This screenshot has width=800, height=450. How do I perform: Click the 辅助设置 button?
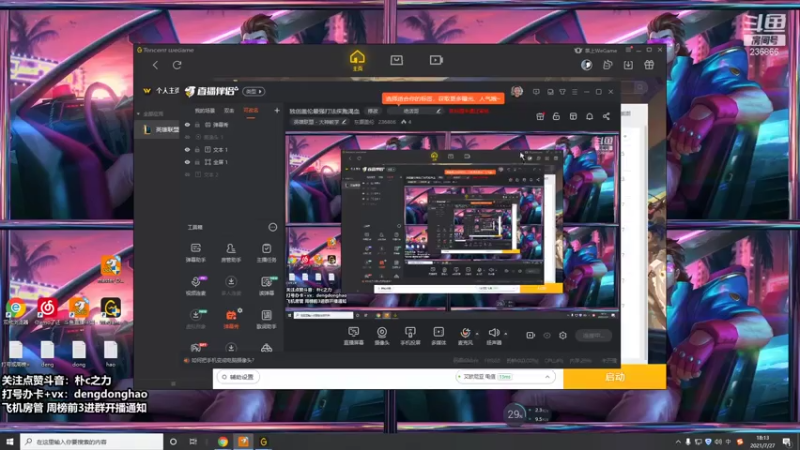(238, 377)
